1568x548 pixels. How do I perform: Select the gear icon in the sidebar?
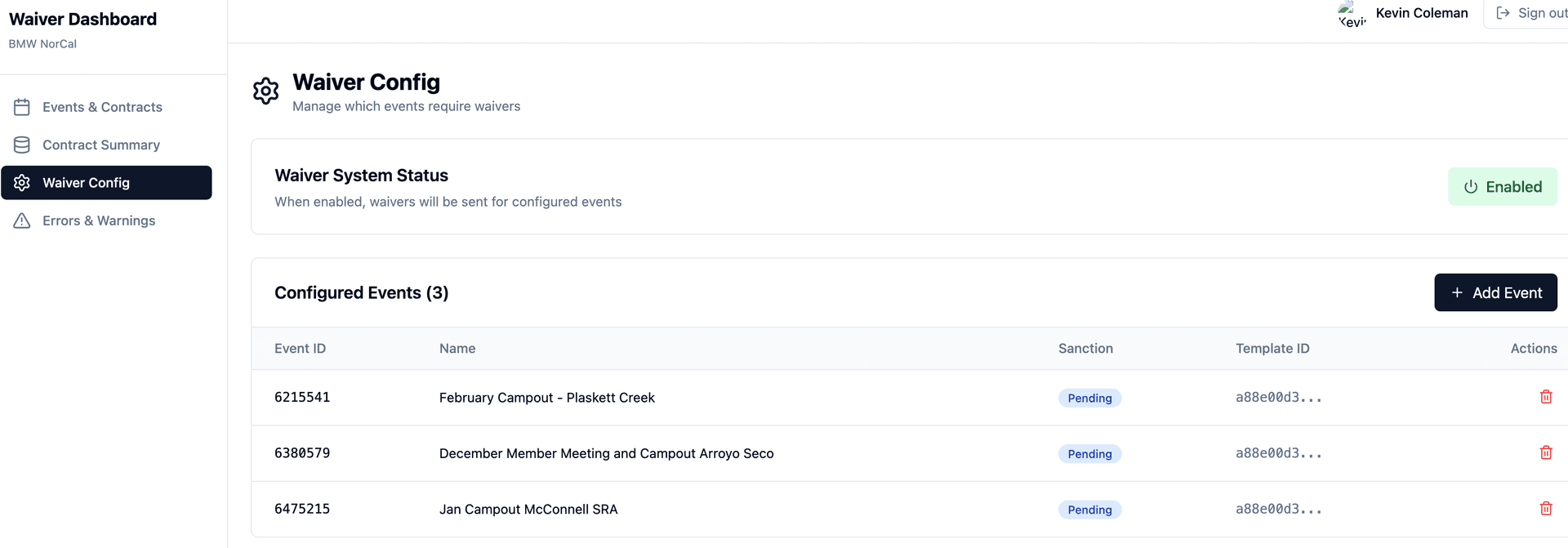tap(22, 183)
